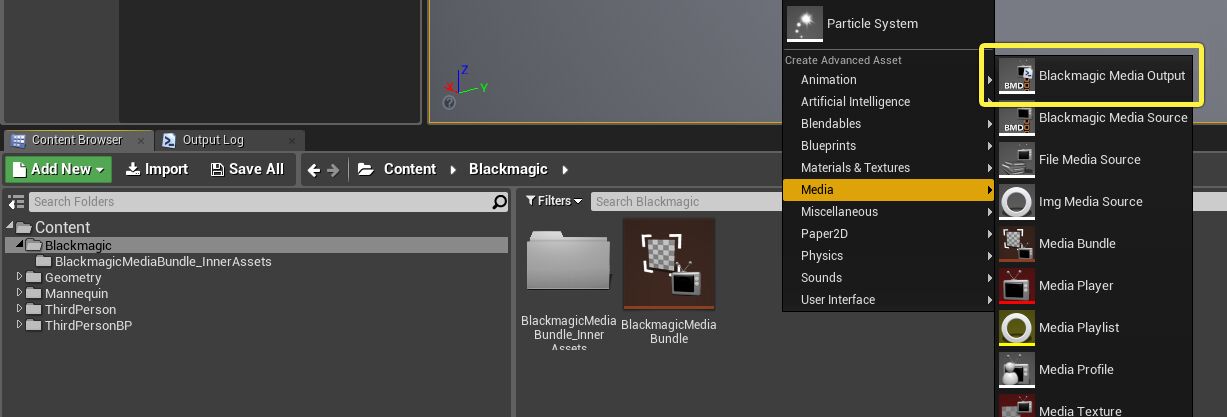Expand the ThirdPerson folder

[20, 309]
